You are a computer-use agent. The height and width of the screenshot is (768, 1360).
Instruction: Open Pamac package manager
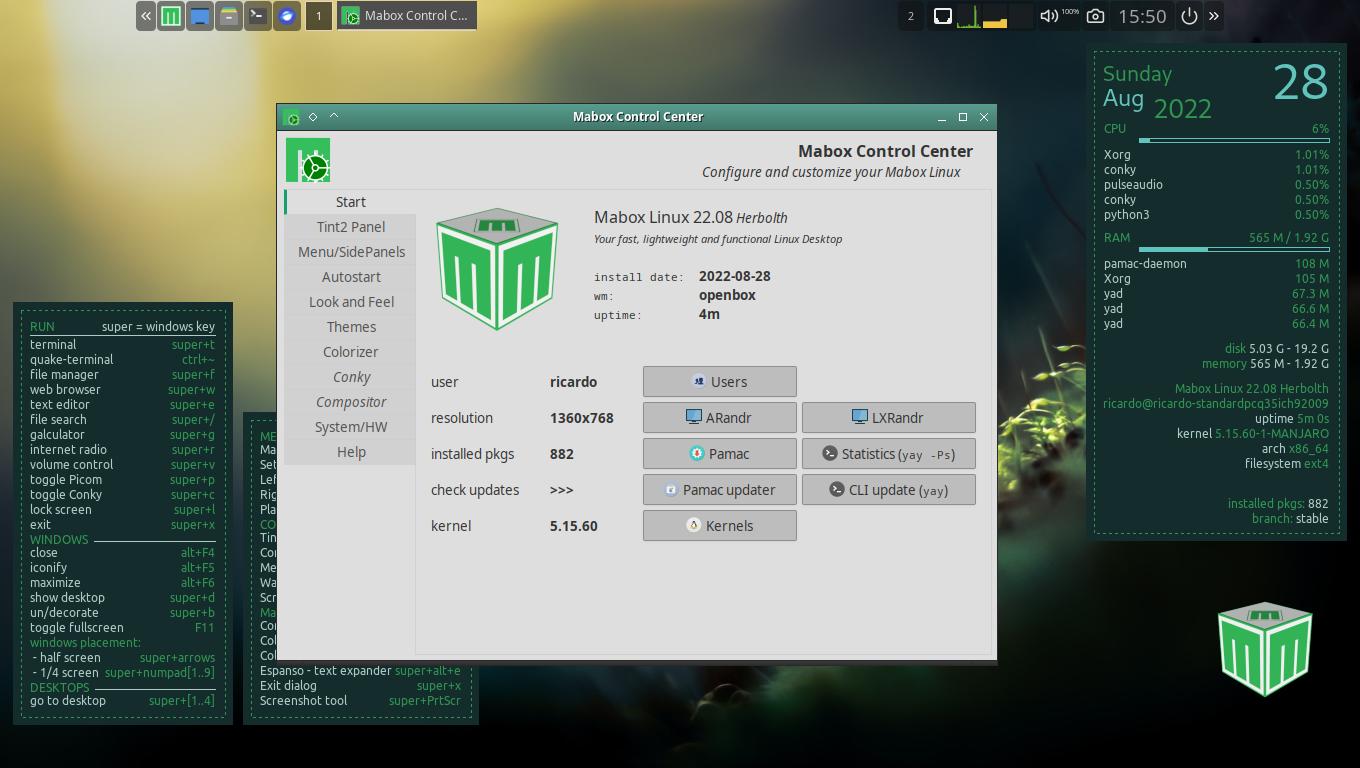tap(720, 454)
